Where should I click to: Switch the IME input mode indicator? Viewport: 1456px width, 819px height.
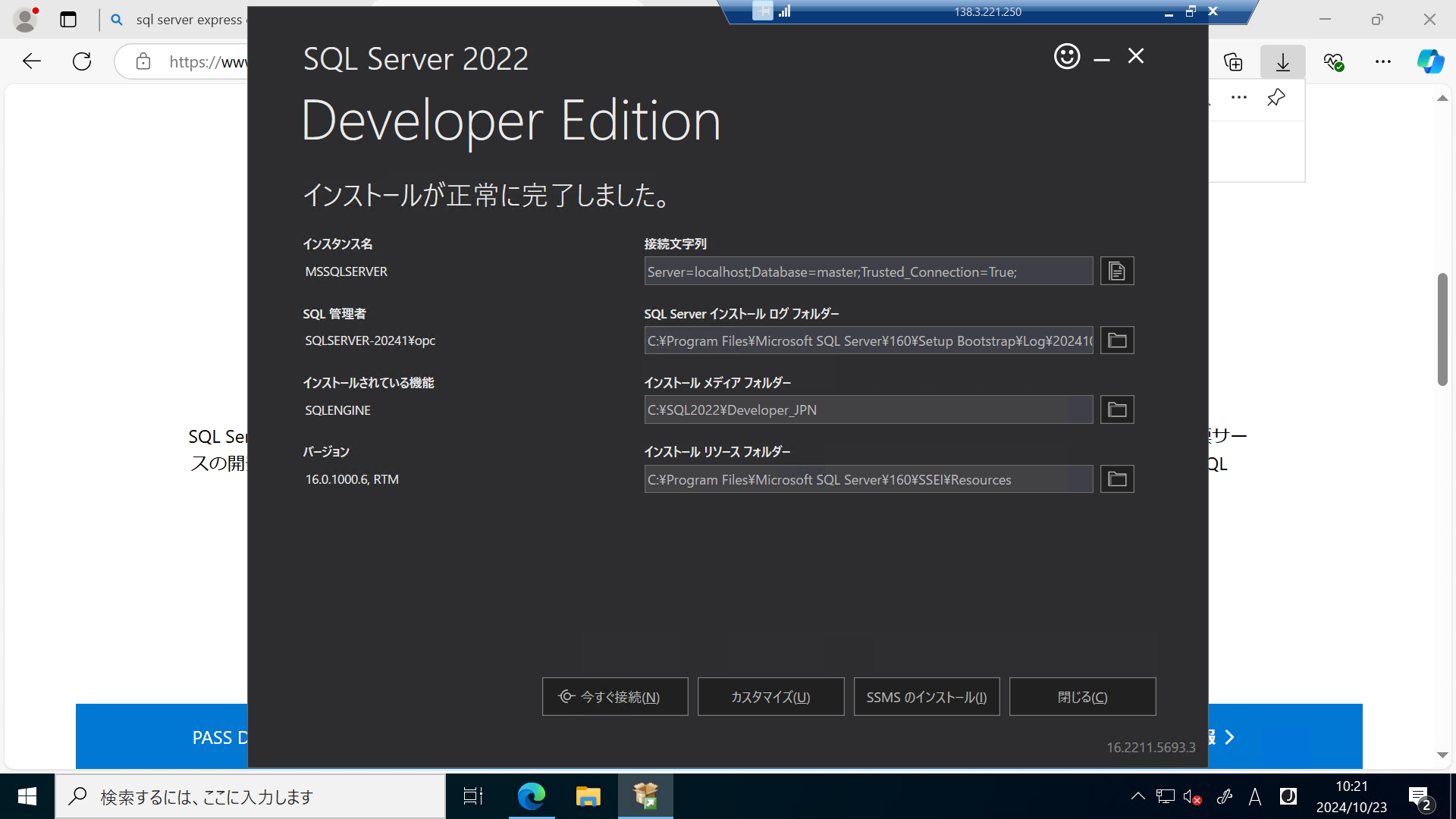[1255, 796]
